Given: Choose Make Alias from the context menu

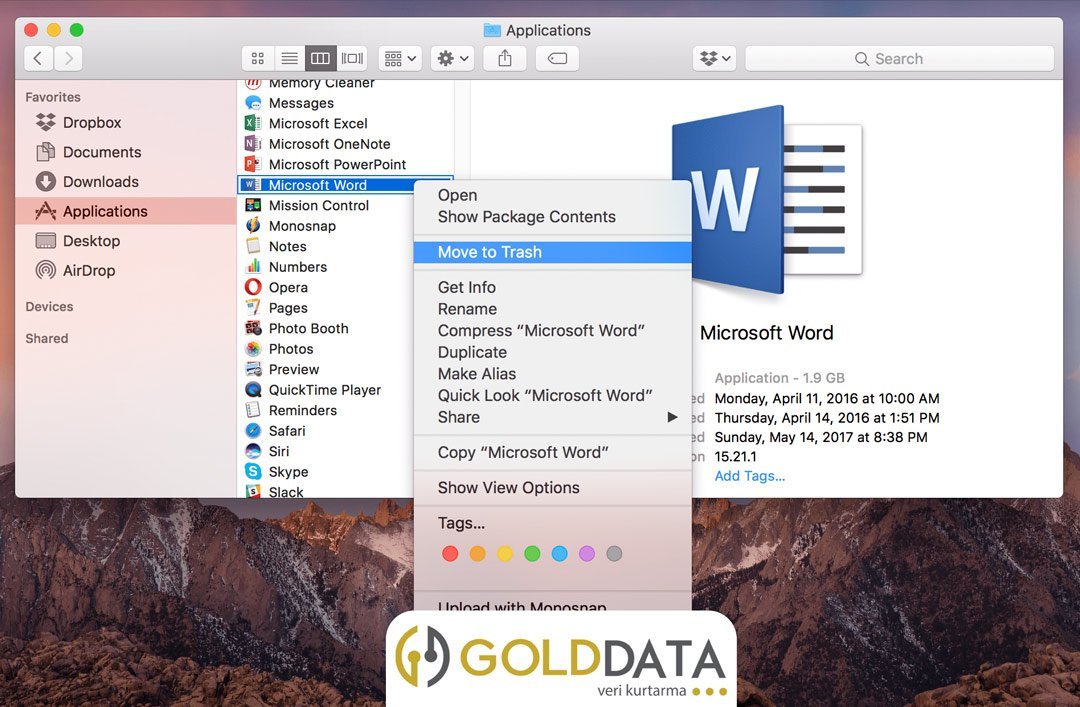Looking at the screenshot, I should [x=552, y=374].
